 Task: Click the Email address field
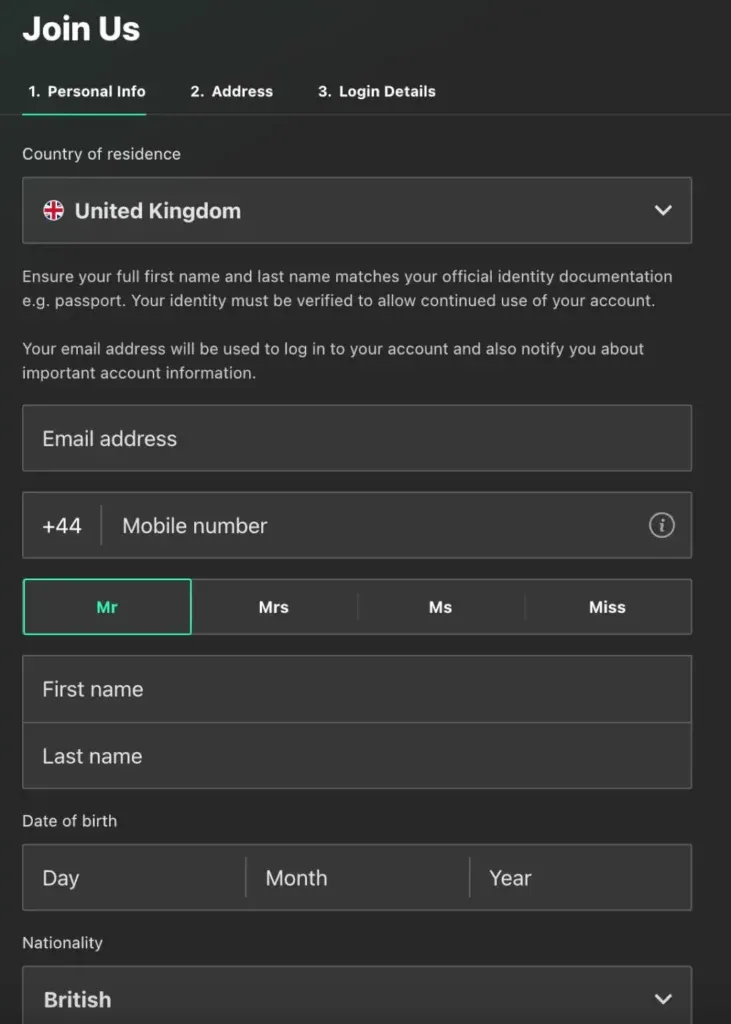(357, 438)
